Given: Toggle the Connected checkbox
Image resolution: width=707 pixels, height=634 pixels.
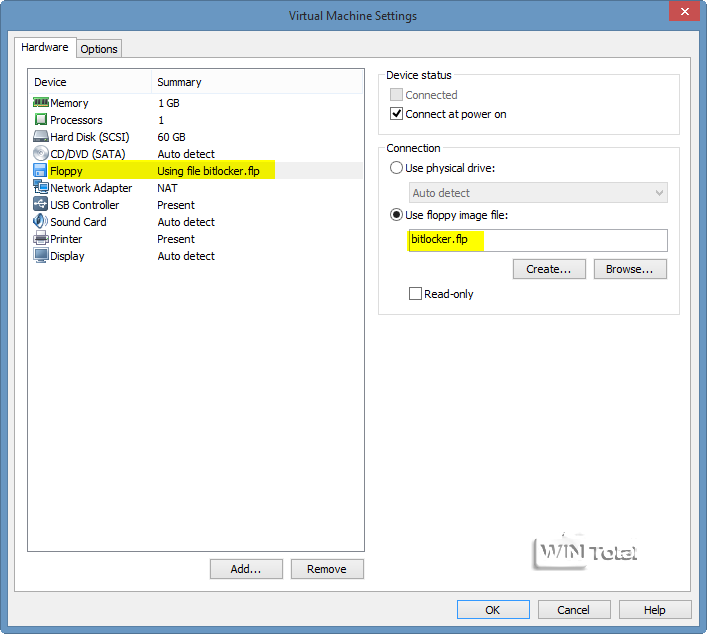Looking at the screenshot, I should click(396, 95).
